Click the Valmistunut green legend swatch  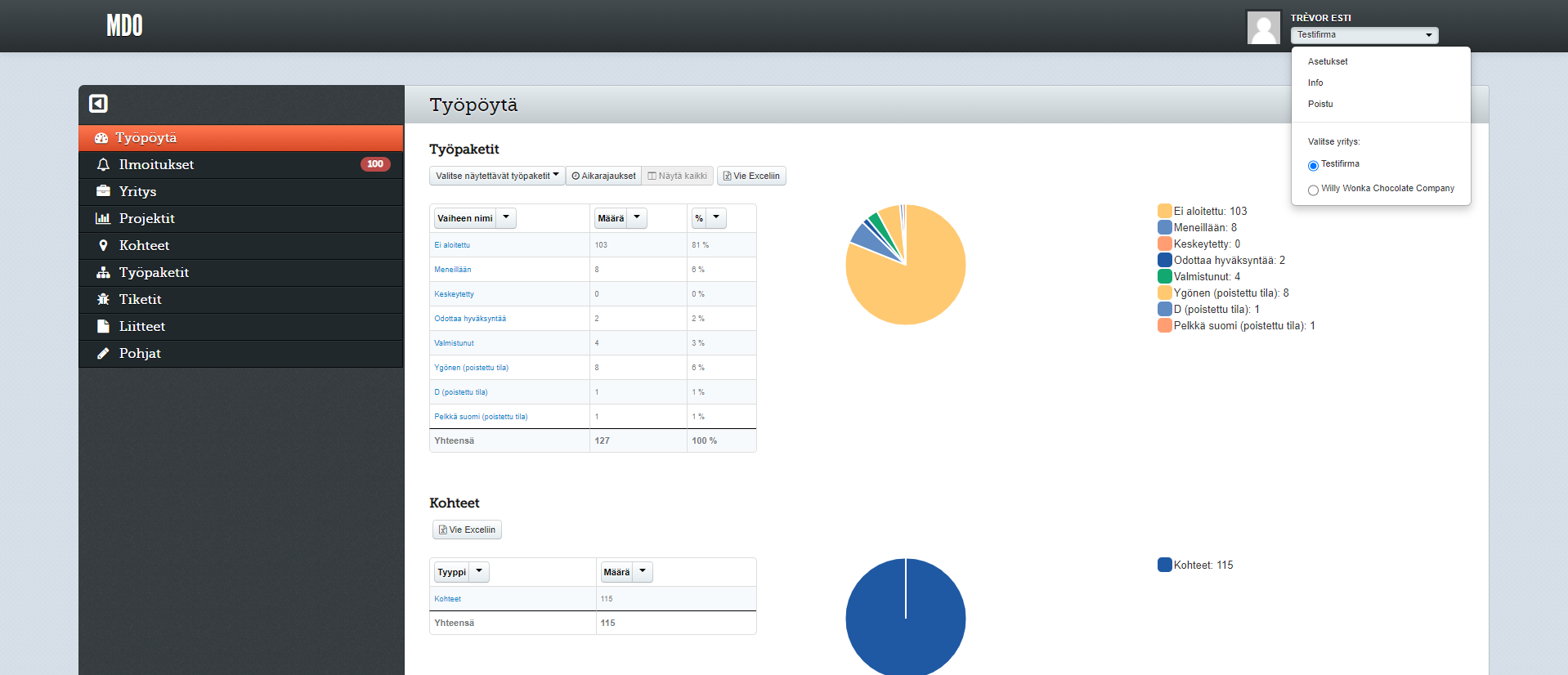tap(1164, 276)
